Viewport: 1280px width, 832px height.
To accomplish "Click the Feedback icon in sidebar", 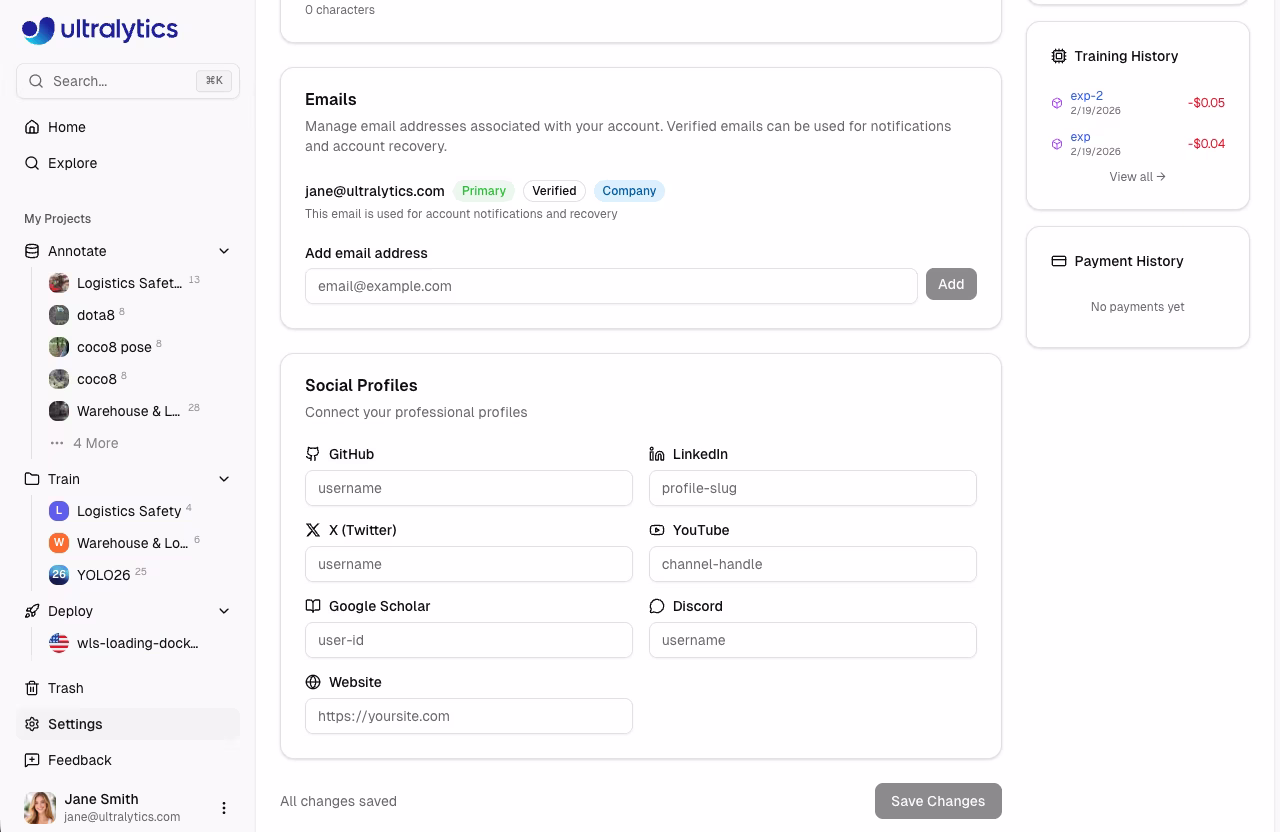I will click(x=32, y=760).
